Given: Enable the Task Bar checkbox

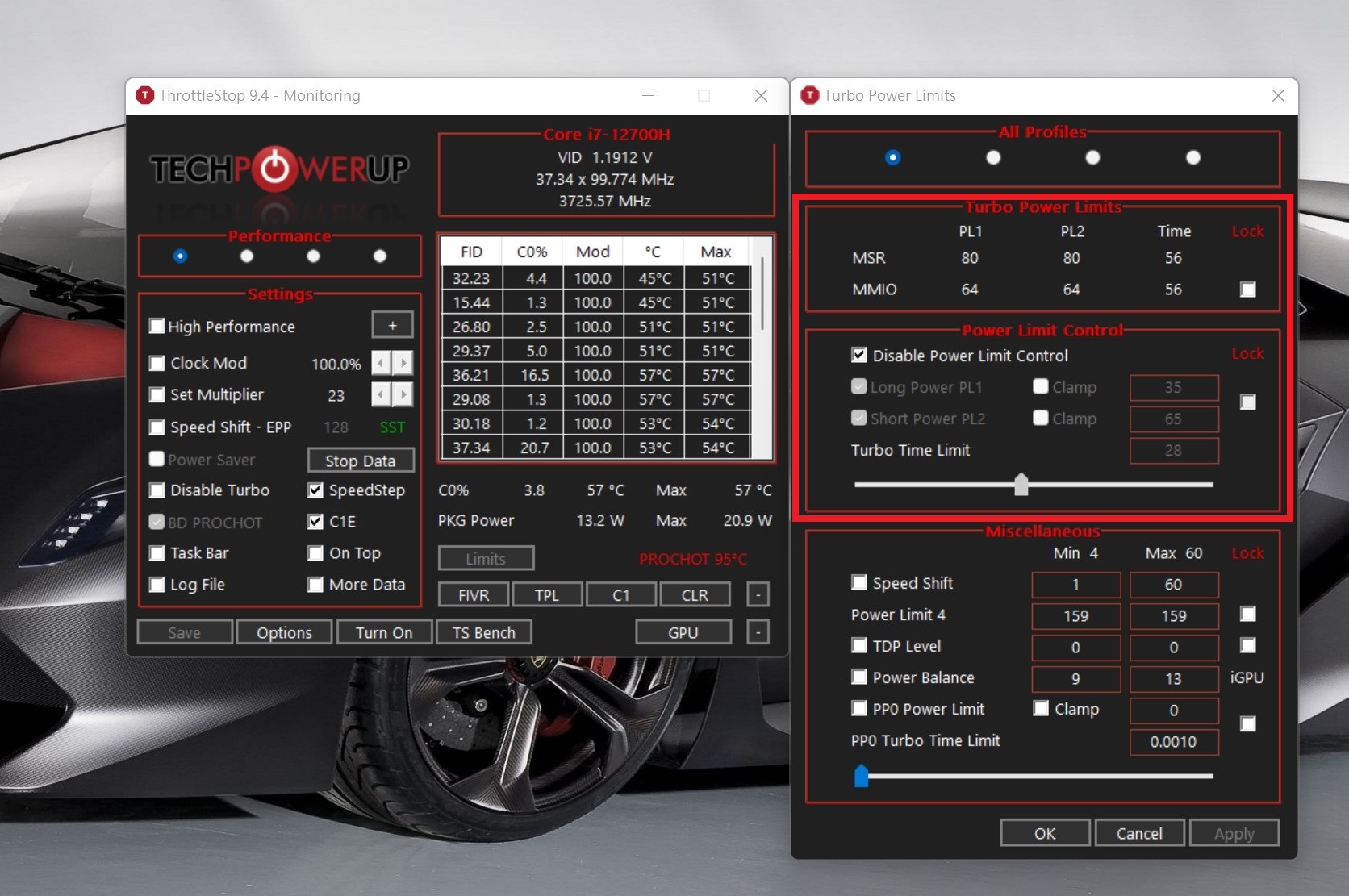Looking at the screenshot, I should tap(157, 553).
